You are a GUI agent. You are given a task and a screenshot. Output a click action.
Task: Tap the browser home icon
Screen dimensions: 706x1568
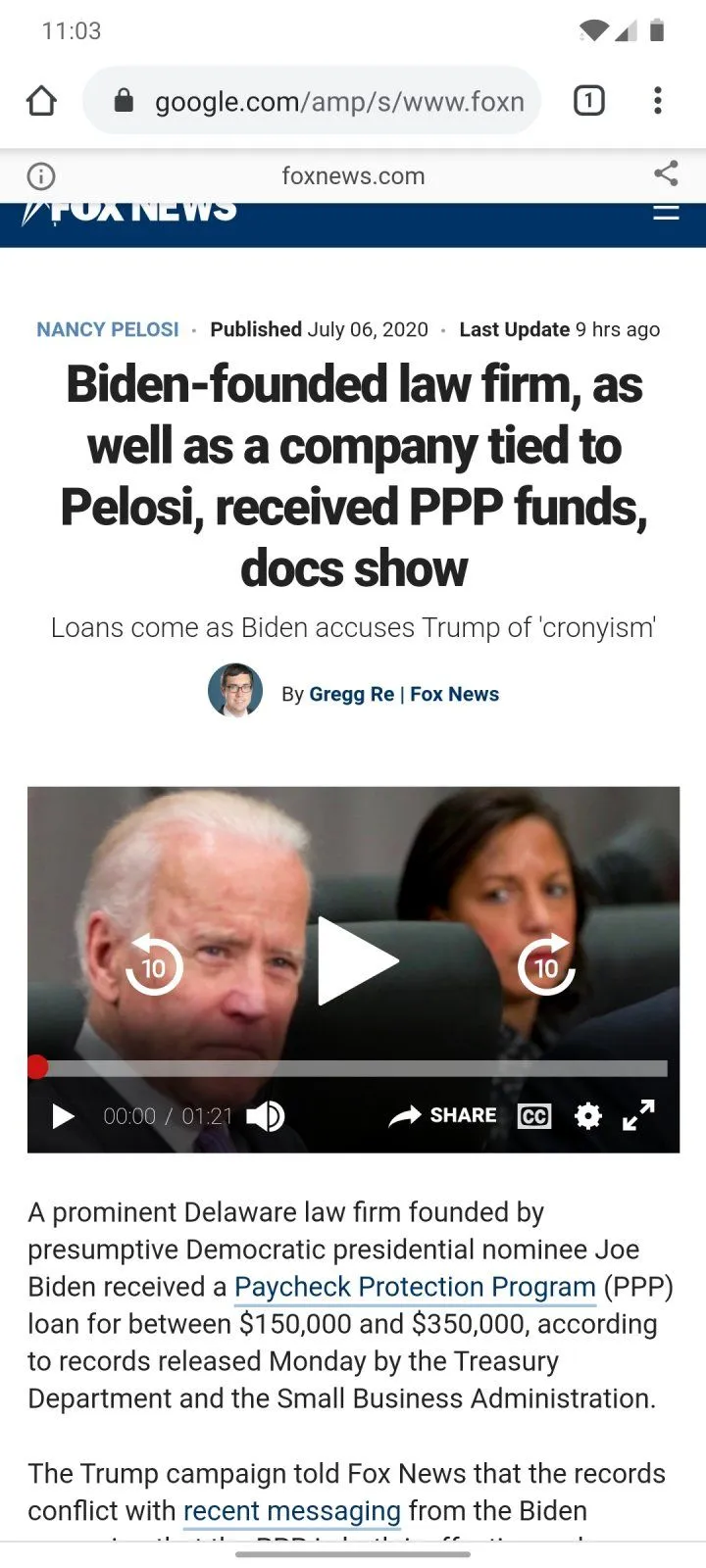[x=41, y=101]
